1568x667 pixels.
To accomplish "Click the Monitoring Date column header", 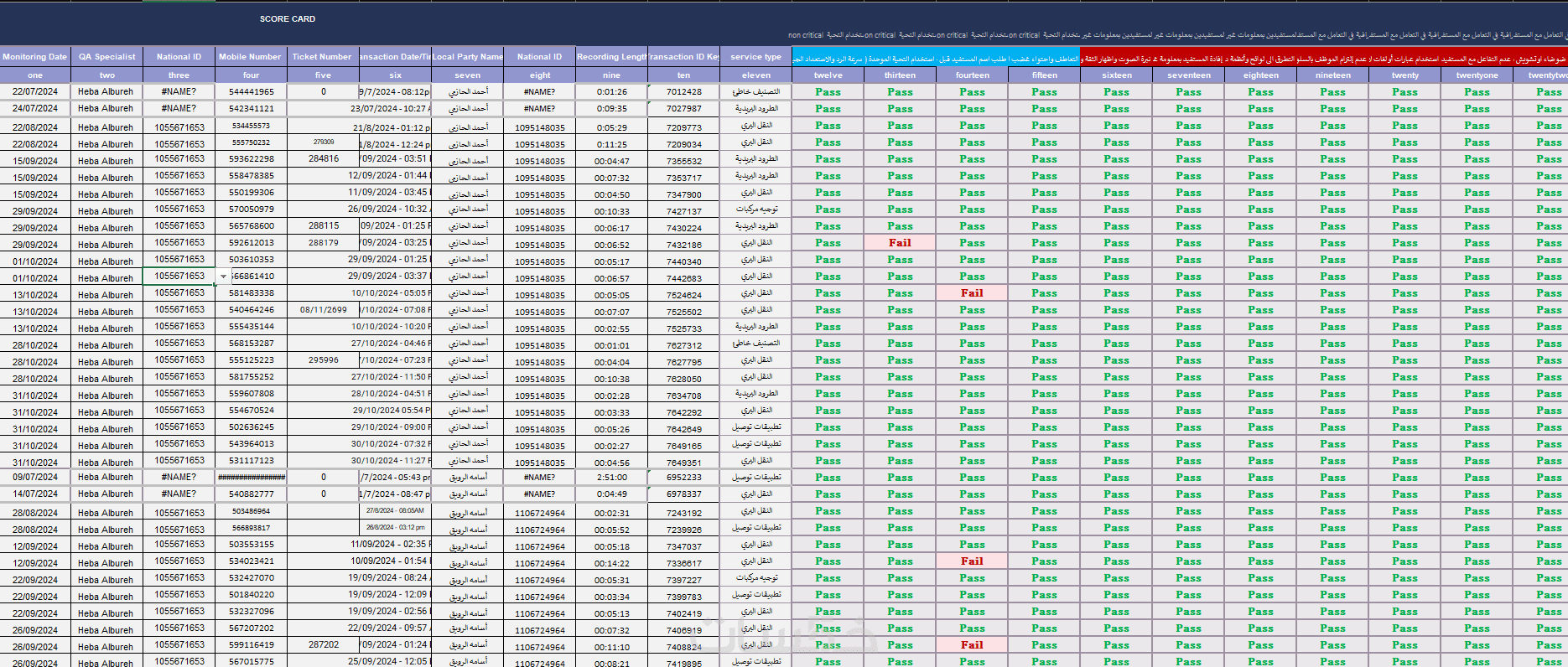I will [35, 57].
